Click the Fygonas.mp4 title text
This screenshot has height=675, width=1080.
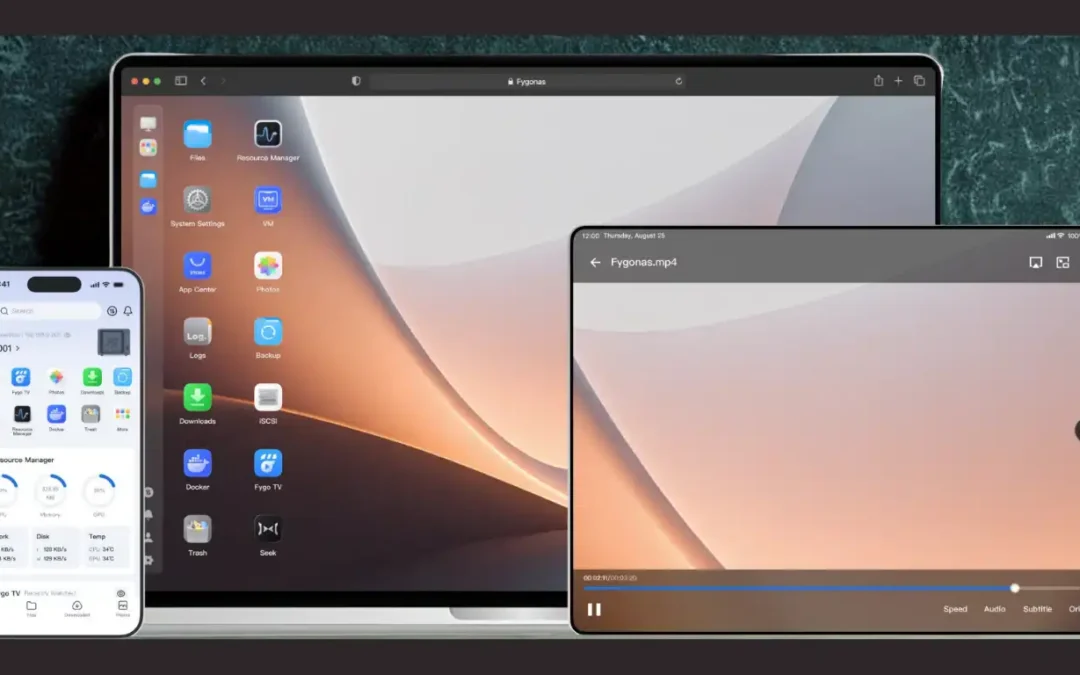[x=644, y=262]
